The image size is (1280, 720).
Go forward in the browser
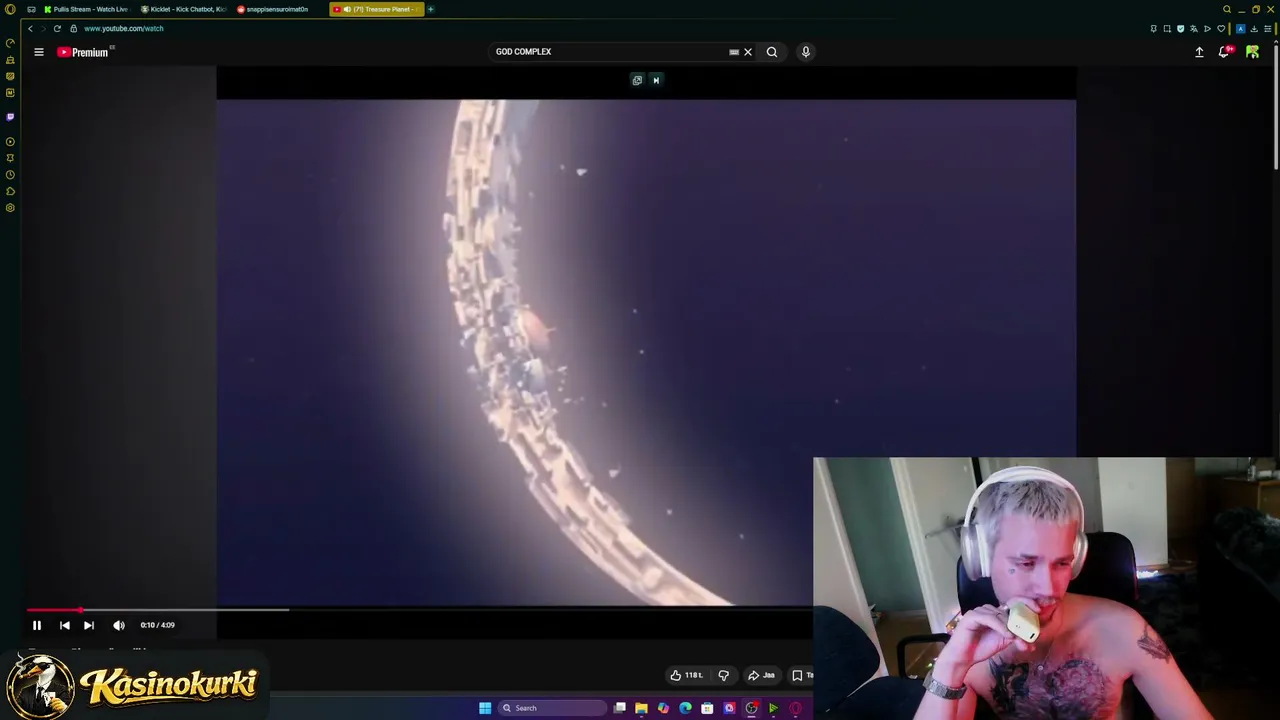pos(43,29)
